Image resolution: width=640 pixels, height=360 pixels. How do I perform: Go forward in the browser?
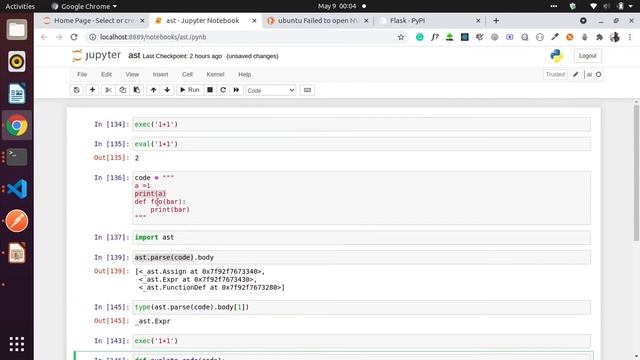pos(59,37)
